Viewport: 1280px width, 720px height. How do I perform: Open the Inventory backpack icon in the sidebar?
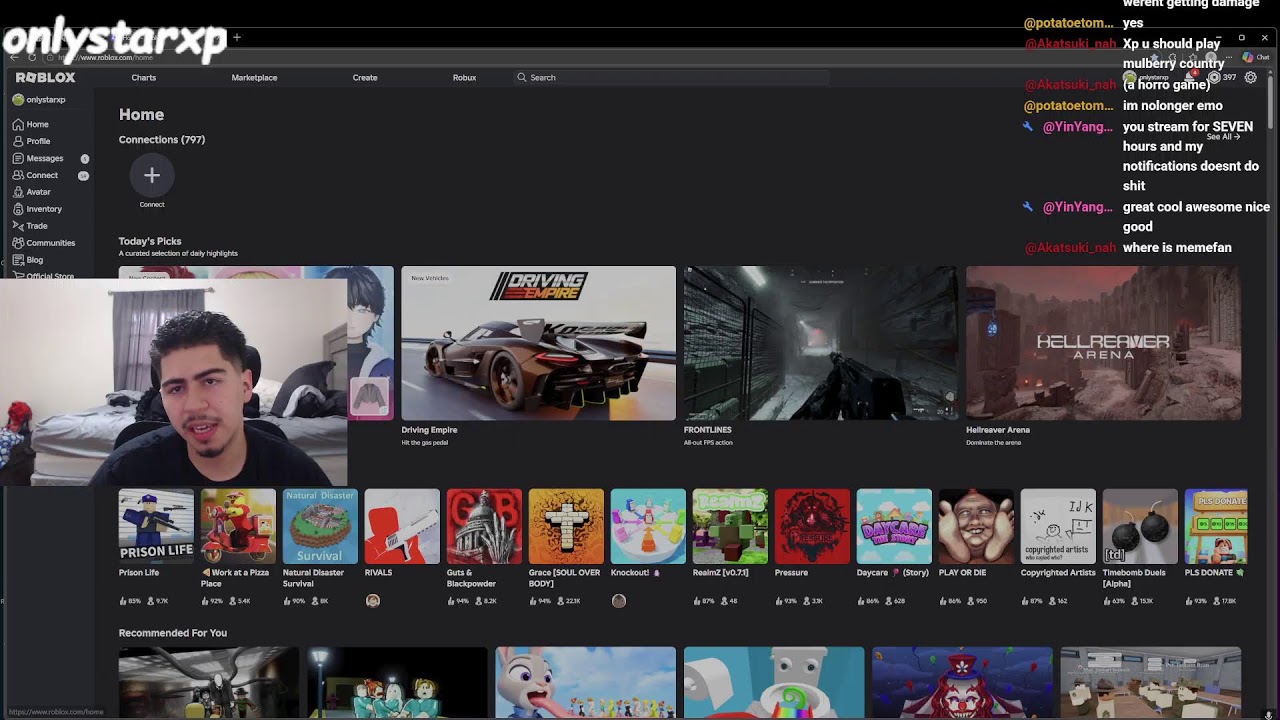pos(18,209)
